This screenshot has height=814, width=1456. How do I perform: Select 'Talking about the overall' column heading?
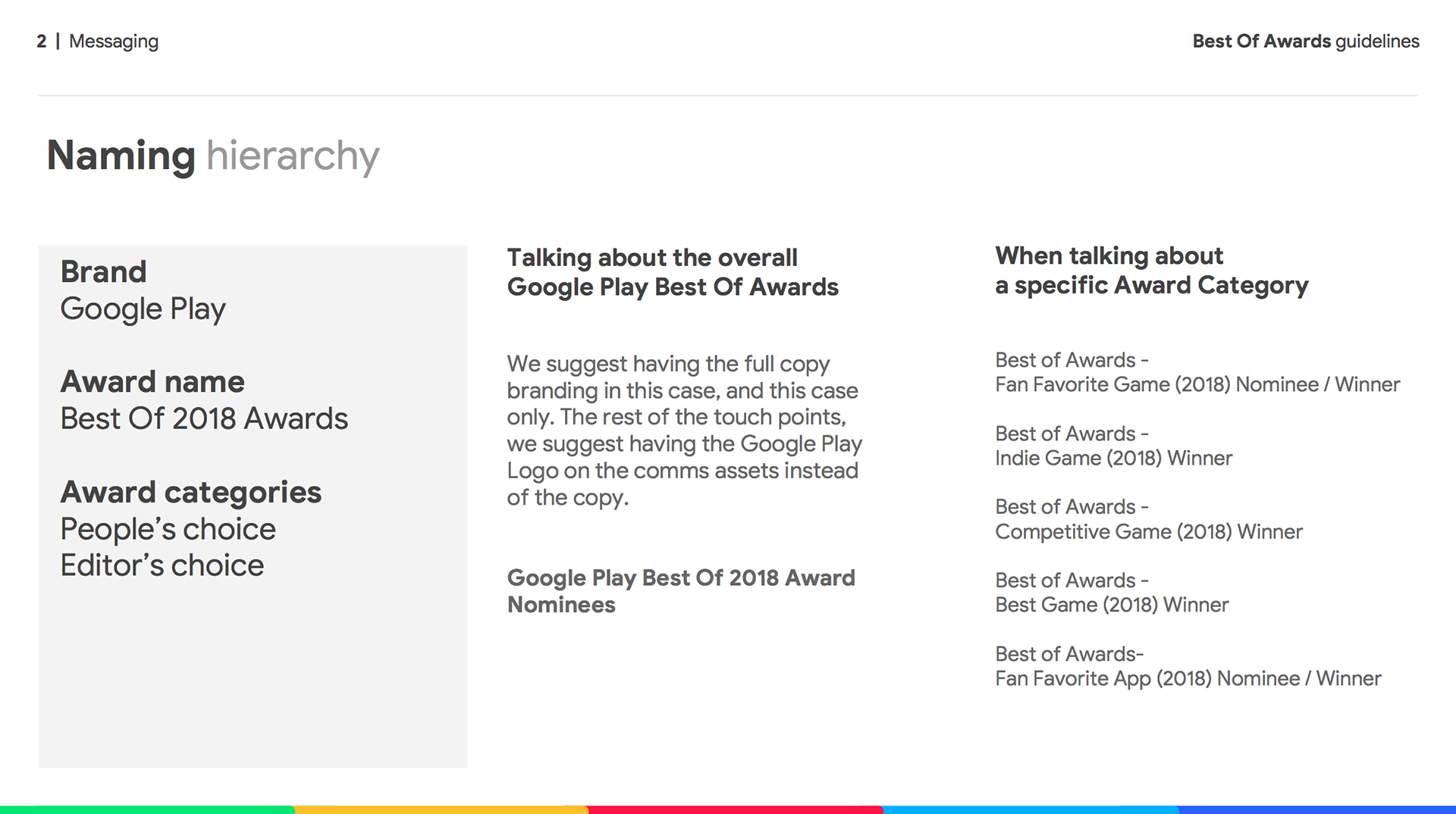(x=673, y=272)
